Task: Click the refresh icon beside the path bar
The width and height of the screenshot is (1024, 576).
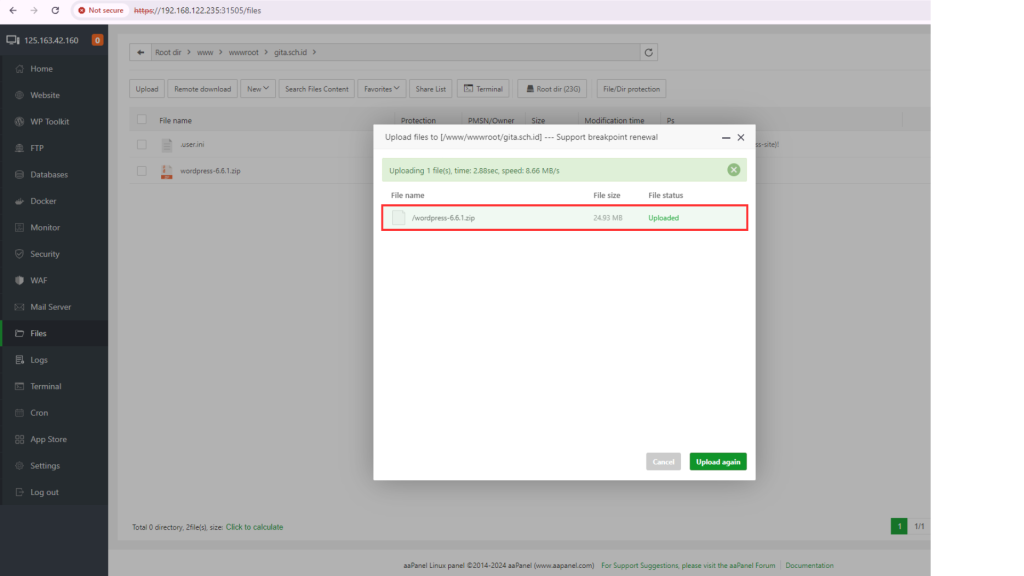Action: click(649, 52)
